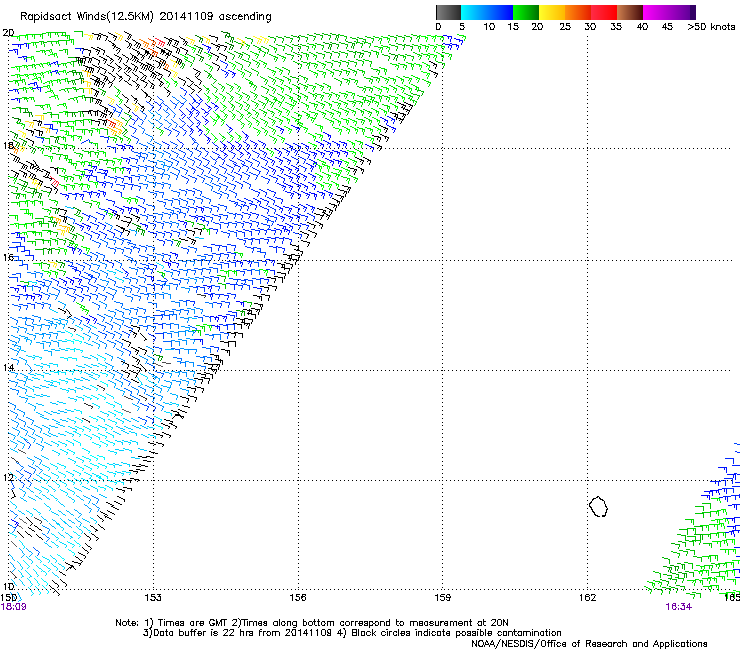
Task: Click the '153' longitude axis label
Action: 153,598
